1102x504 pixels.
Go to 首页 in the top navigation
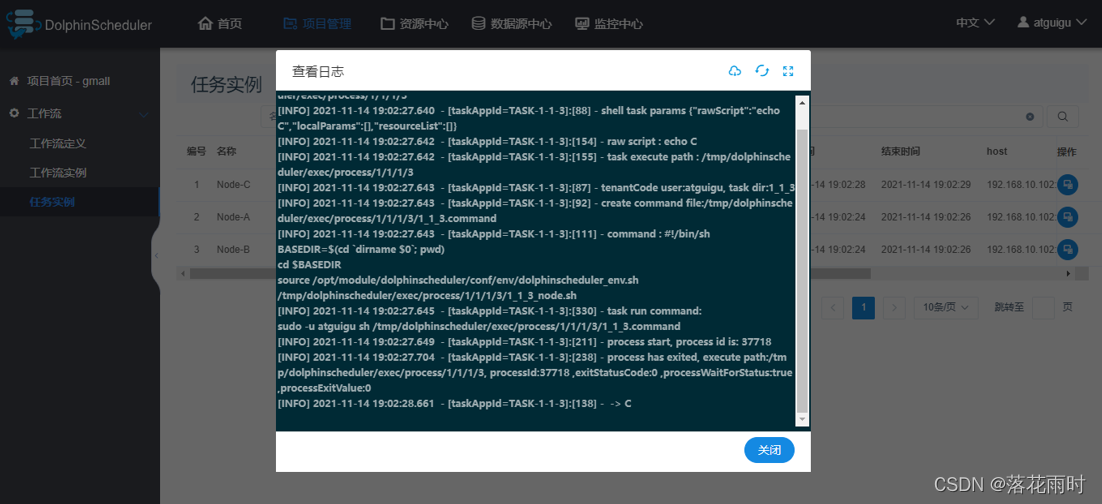[x=220, y=24]
